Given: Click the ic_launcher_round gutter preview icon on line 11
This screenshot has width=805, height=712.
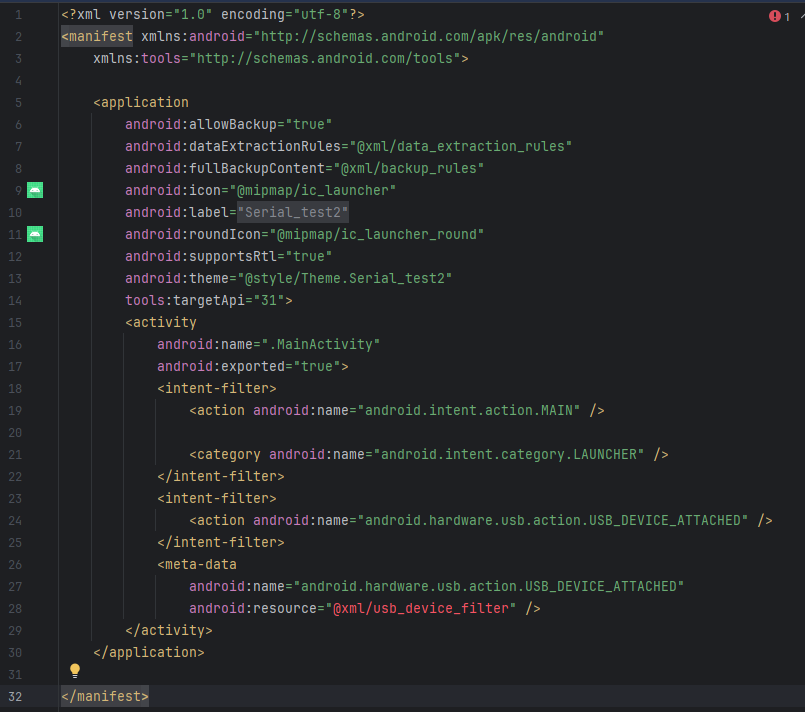Looking at the screenshot, I should click(x=35, y=235).
